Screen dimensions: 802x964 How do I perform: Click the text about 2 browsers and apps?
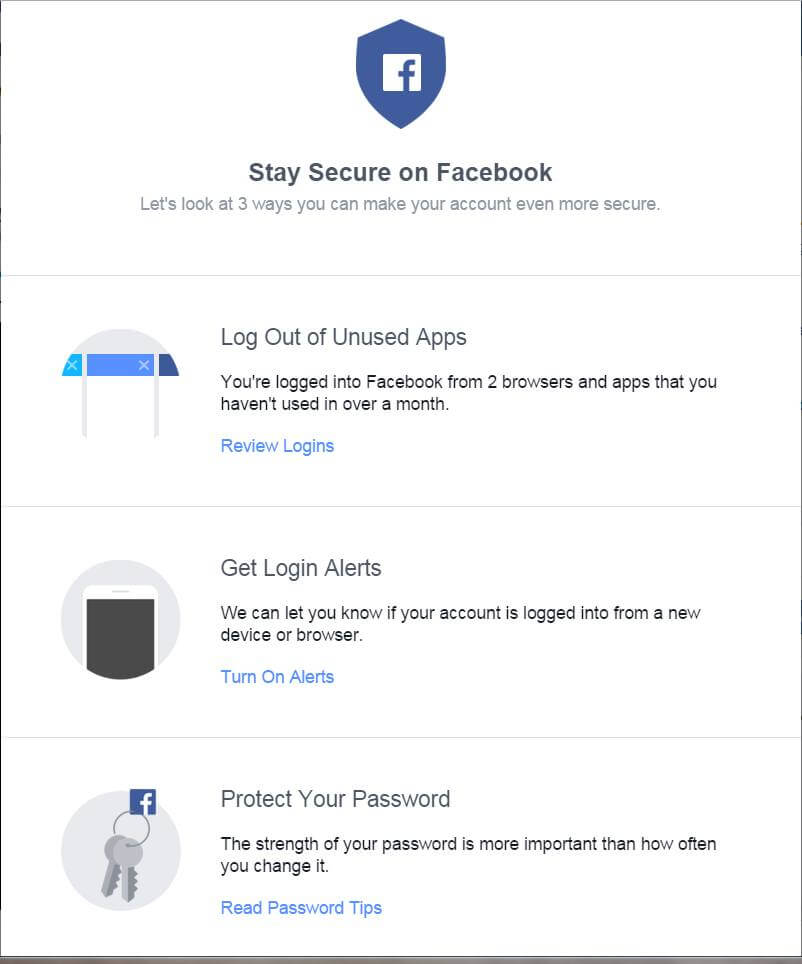click(469, 393)
